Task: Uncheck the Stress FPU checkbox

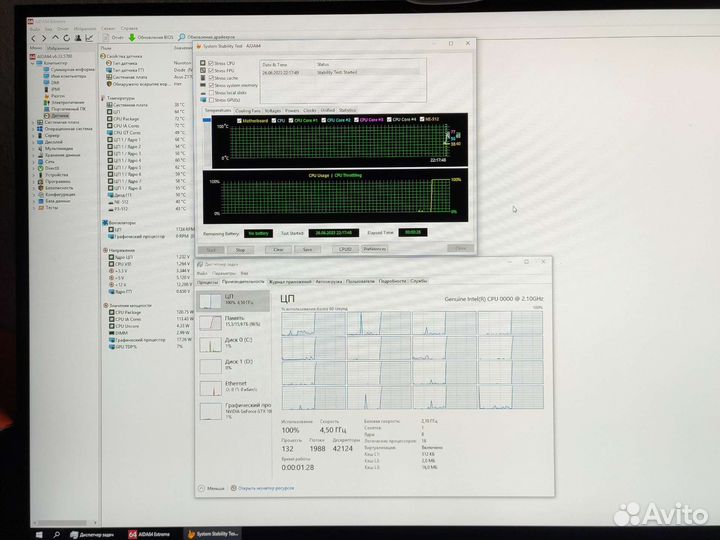Action: click(x=211, y=71)
